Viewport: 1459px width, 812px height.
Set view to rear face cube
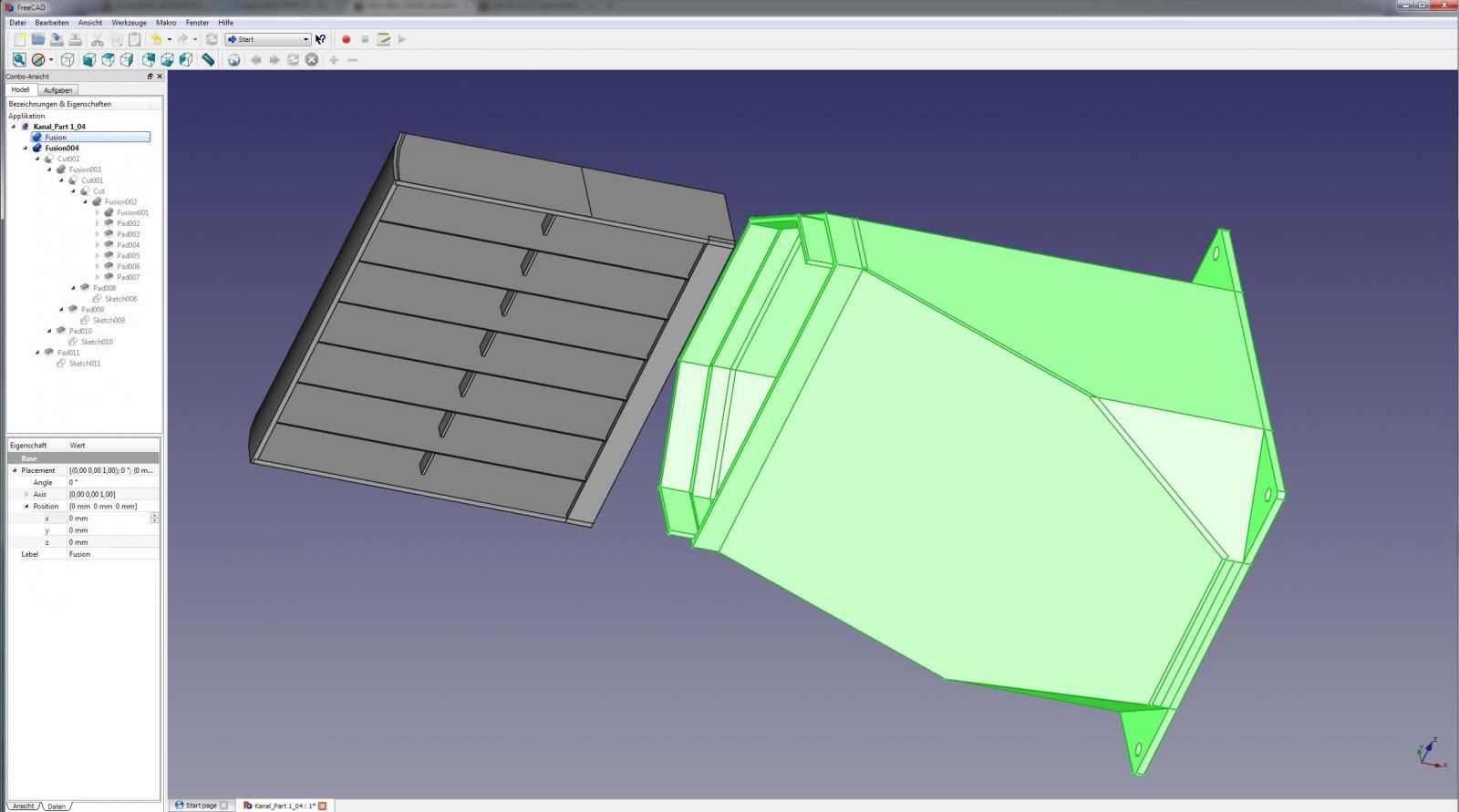click(149, 59)
